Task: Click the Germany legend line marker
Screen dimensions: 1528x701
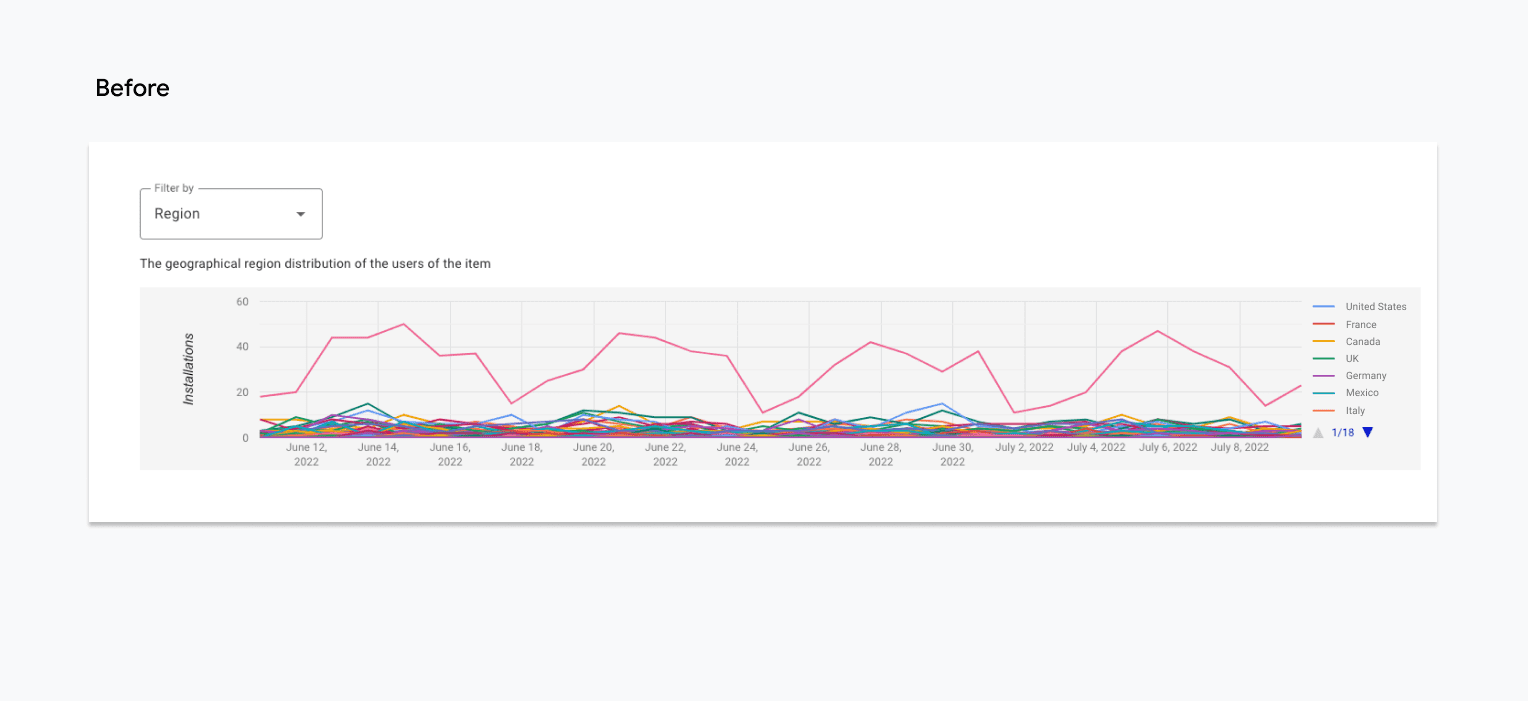Action: 1322,375
